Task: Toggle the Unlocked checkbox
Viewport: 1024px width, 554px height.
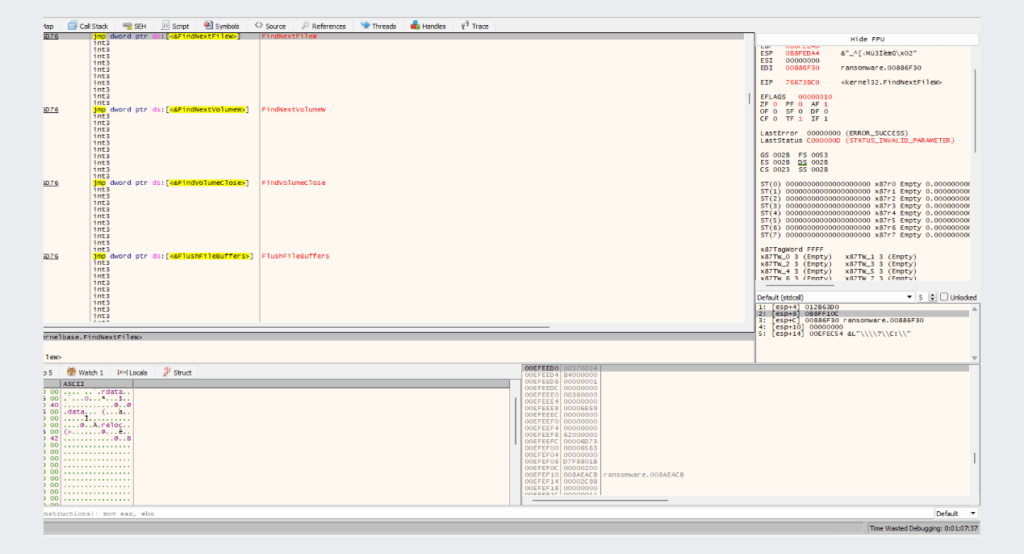Action: (x=944, y=297)
